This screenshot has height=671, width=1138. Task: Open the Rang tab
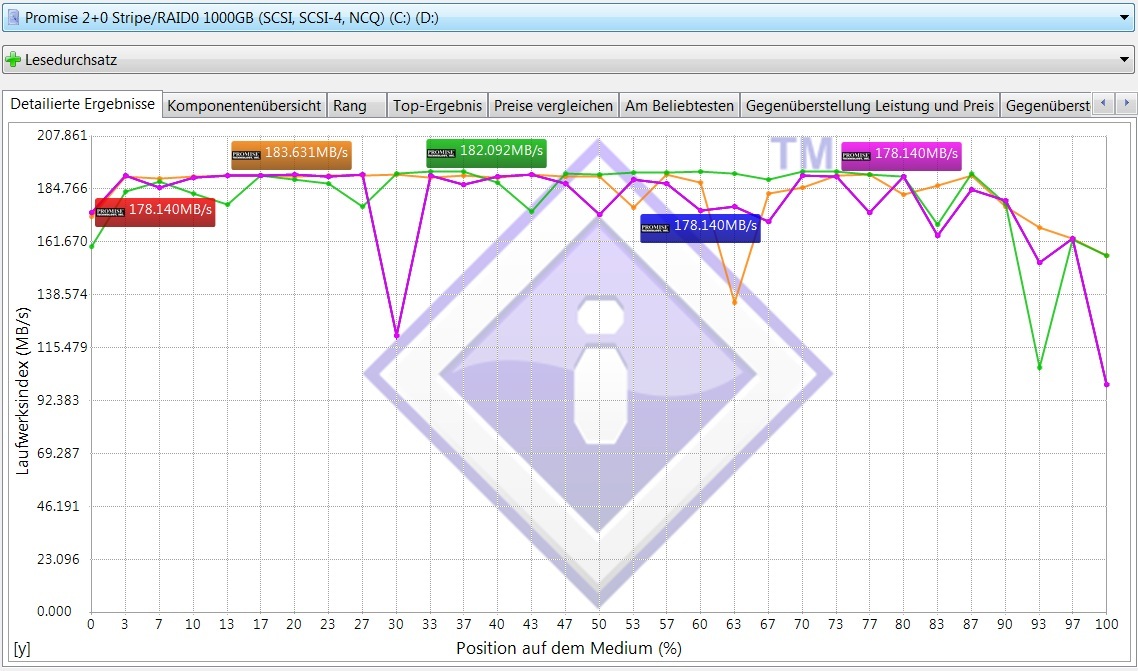pos(356,106)
